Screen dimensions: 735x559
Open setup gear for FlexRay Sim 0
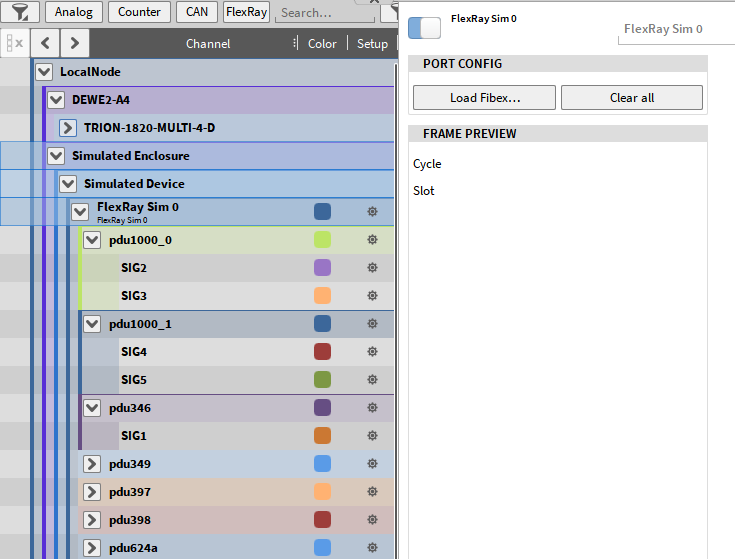tap(372, 211)
